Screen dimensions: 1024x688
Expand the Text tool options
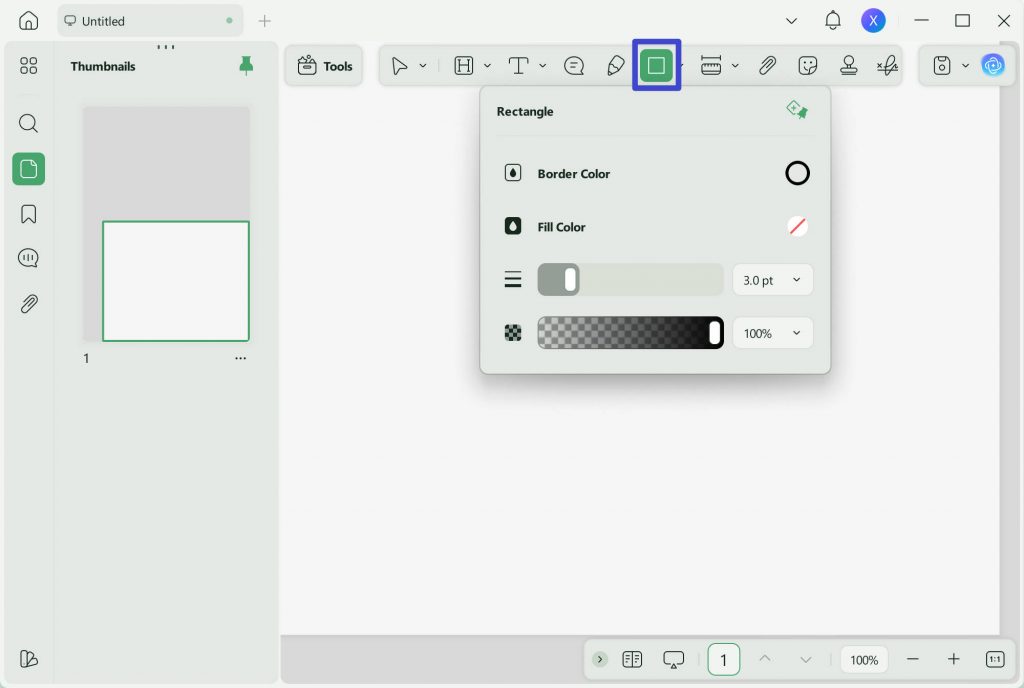(x=543, y=66)
